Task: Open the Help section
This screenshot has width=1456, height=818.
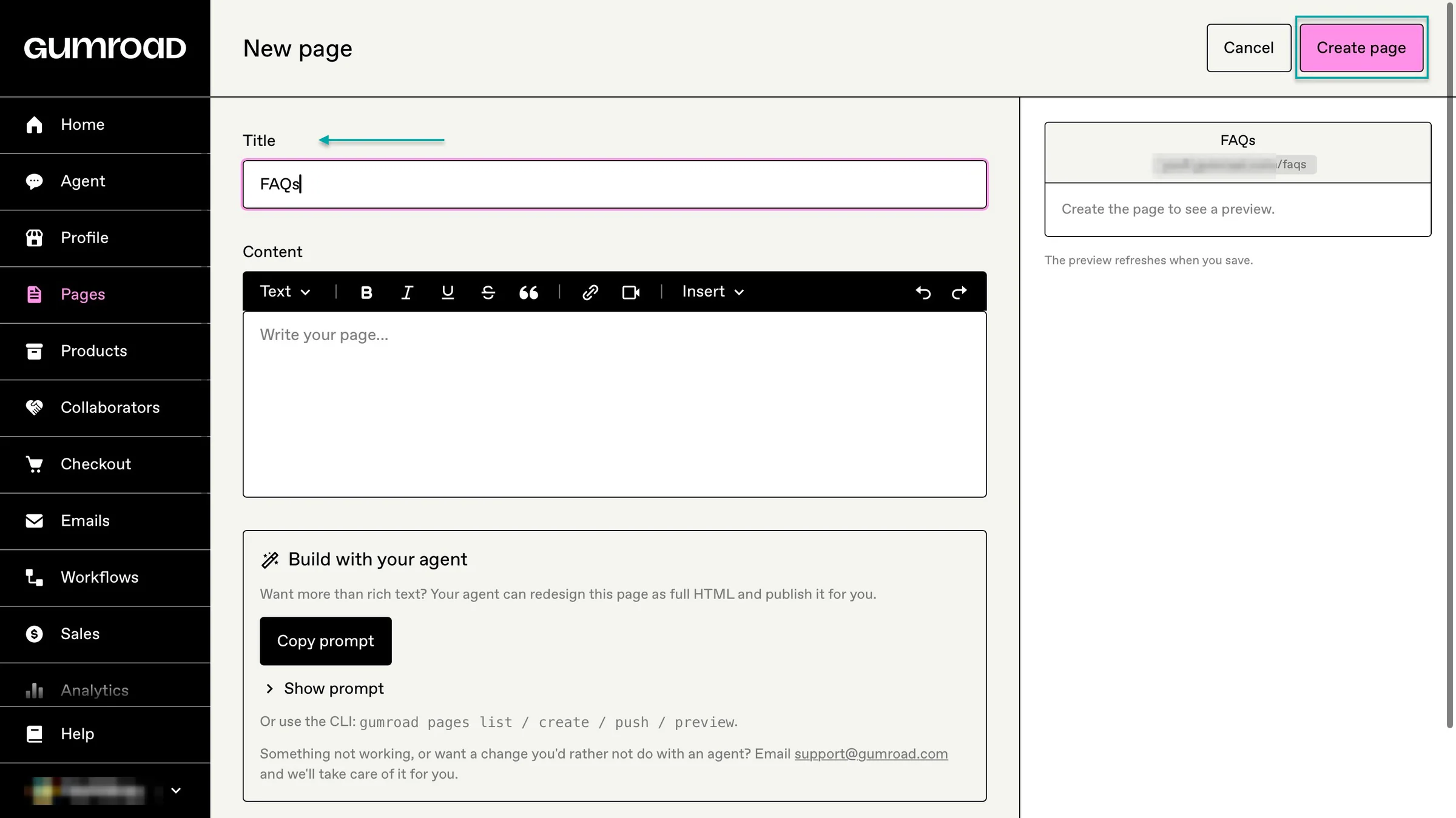Action: pyautogui.click(x=105, y=734)
